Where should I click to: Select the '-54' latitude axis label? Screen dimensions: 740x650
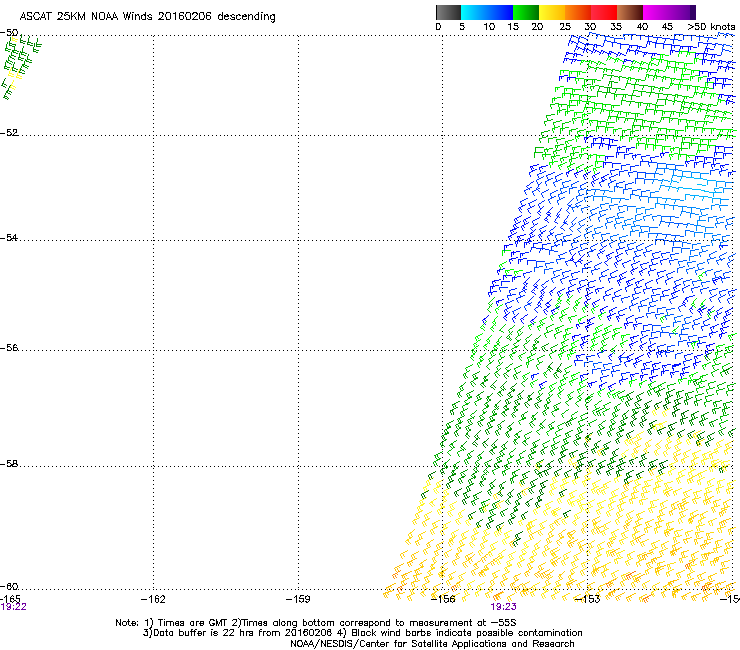tap(9, 238)
